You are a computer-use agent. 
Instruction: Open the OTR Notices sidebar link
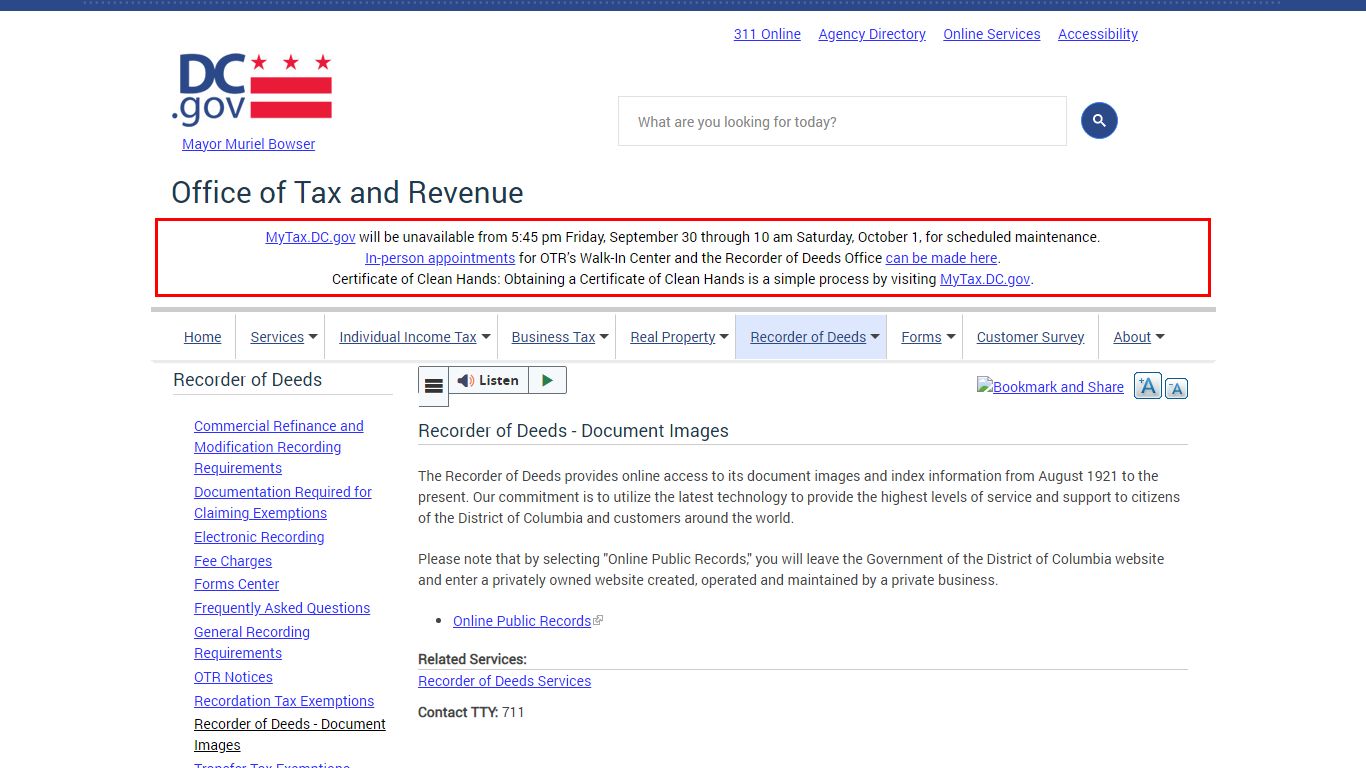233,677
